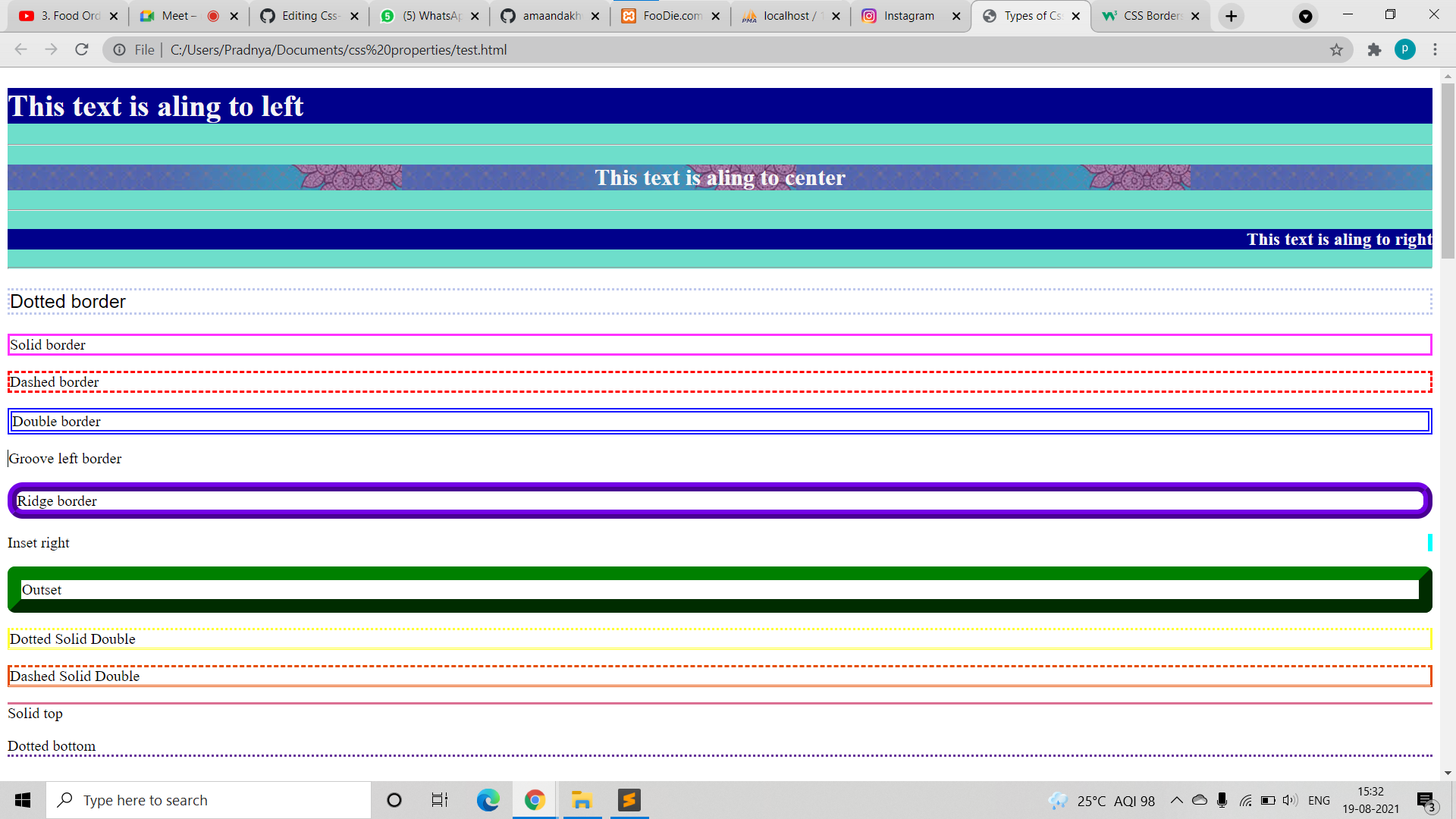
Task: Open Task View on the taskbar
Action: tap(440, 800)
